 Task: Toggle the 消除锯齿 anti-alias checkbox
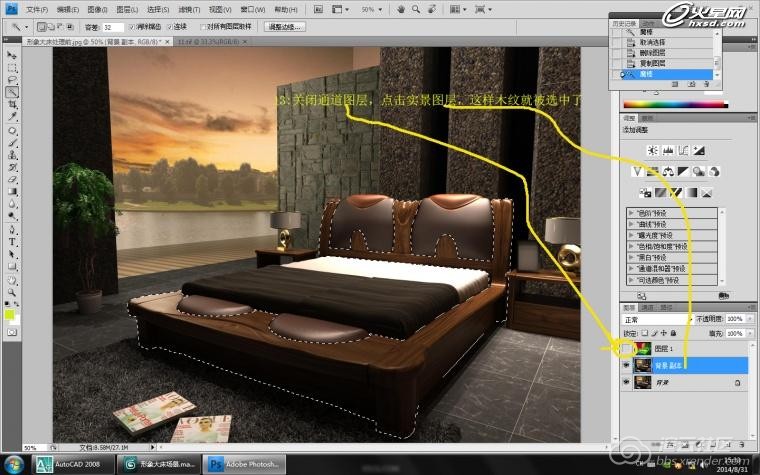click(131, 27)
